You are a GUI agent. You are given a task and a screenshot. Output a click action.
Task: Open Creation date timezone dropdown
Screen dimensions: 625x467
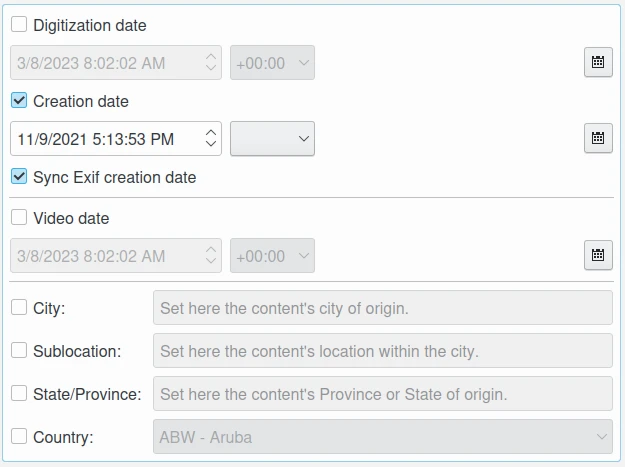pyautogui.click(x=272, y=139)
